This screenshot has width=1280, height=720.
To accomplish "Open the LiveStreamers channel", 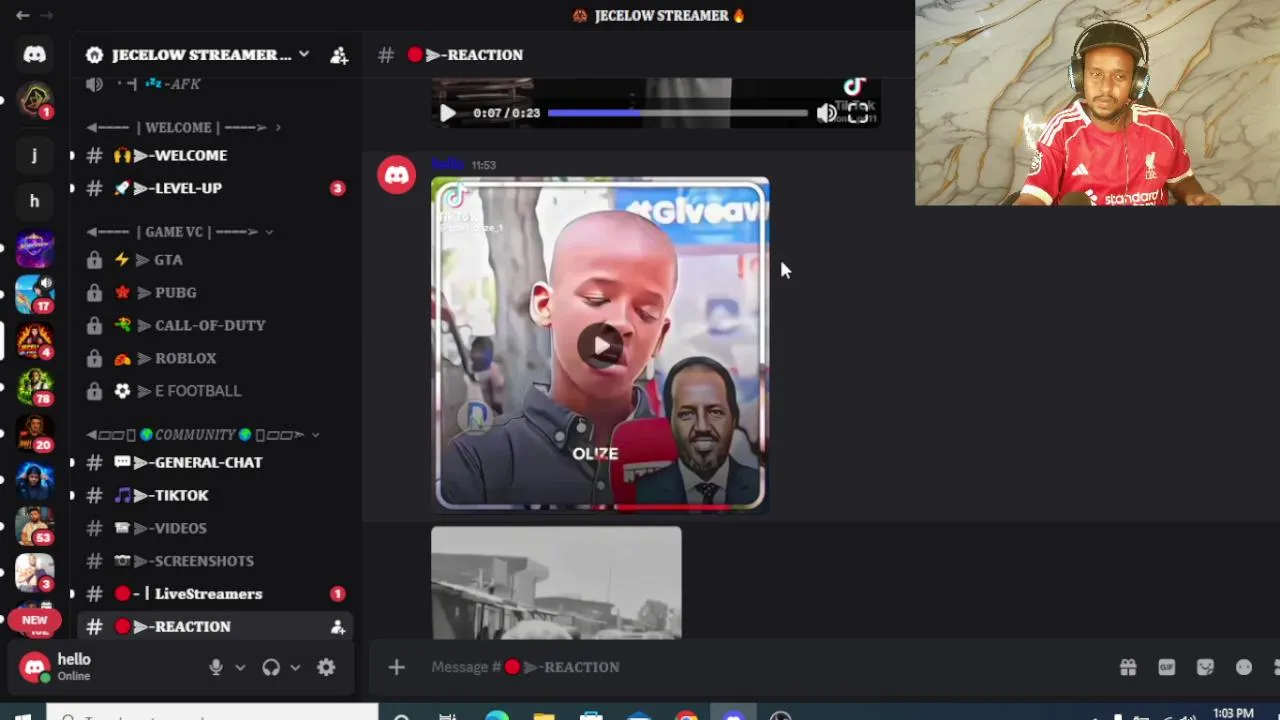I will [x=215, y=594].
